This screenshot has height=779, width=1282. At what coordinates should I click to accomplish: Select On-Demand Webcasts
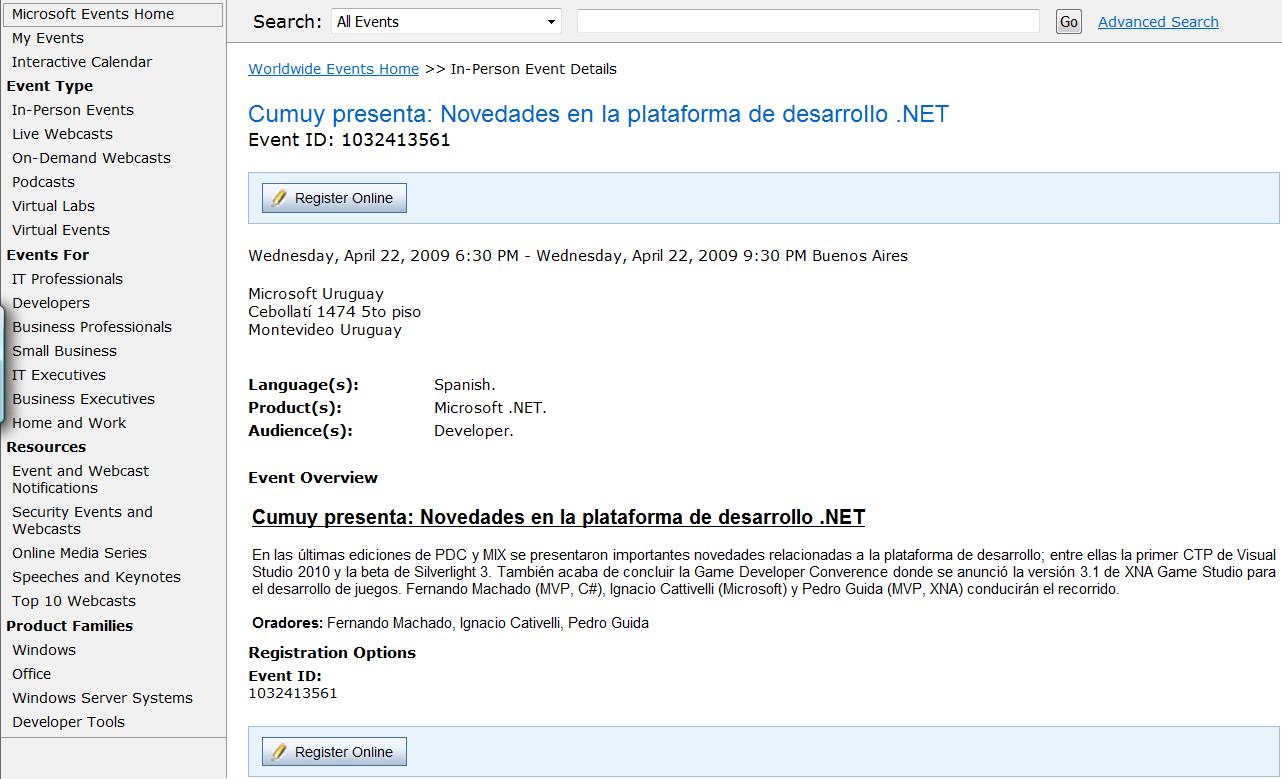click(91, 158)
